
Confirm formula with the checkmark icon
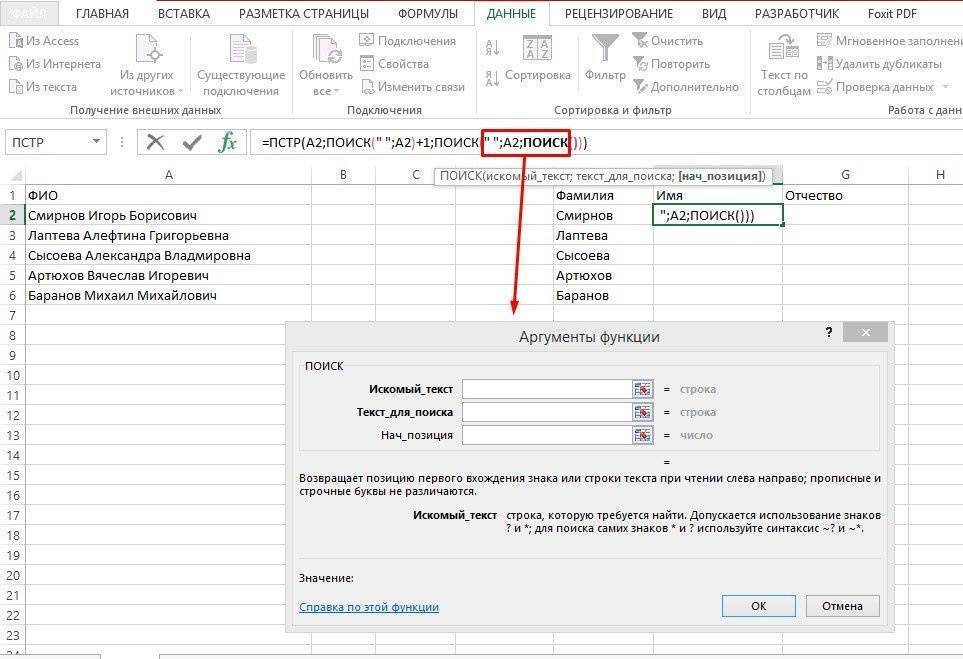coord(192,141)
